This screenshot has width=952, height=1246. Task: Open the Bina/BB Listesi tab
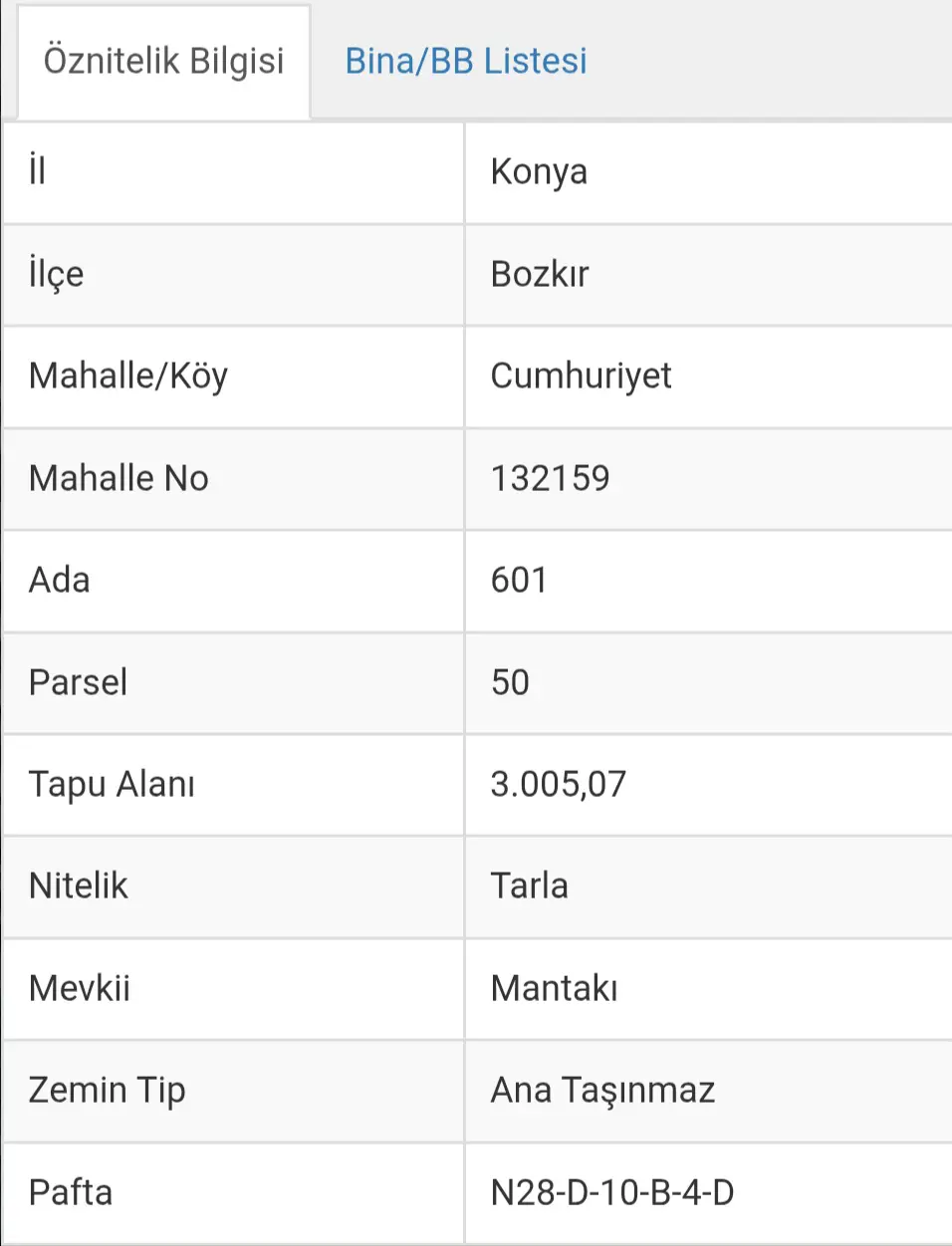(465, 61)
